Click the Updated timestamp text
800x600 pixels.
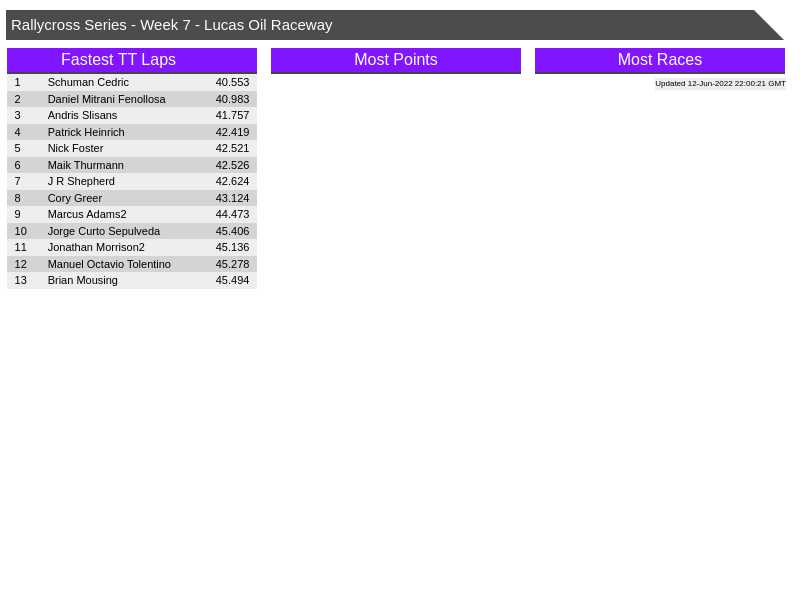719,84
